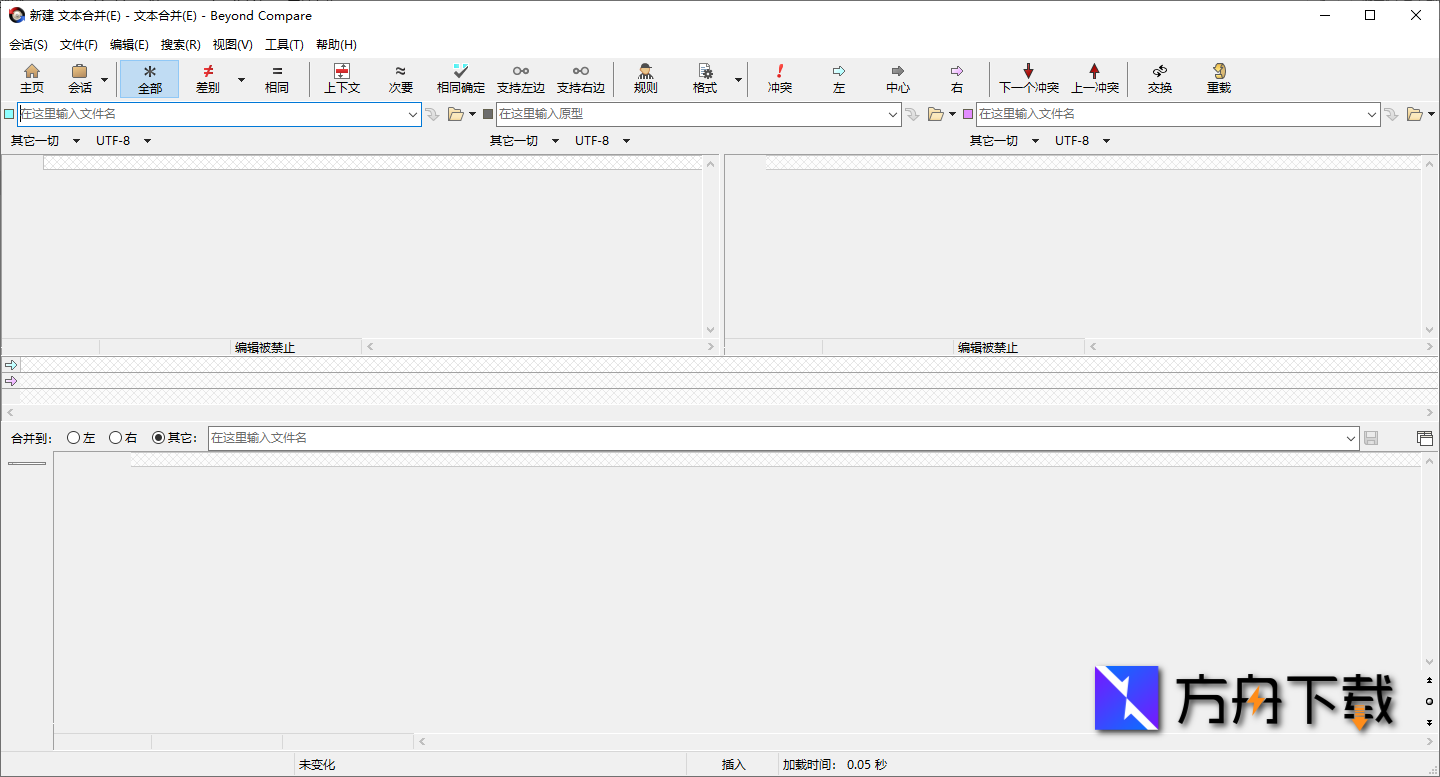Click the 全部 (All) filter icon
The image size is (1440, 777).
148,78
